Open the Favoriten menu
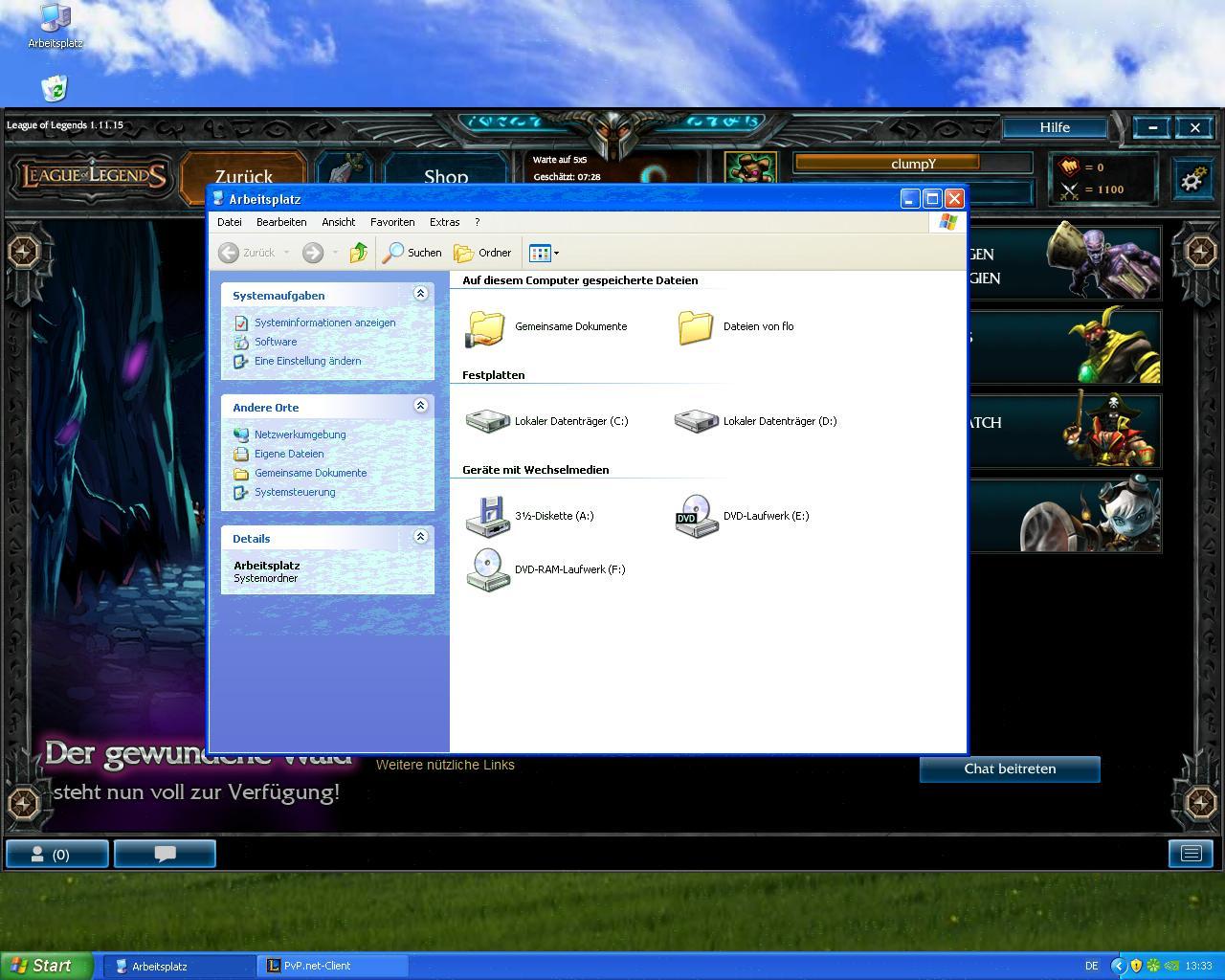The height and width of the screenshot is (980, 1225). pyautogui.click(x=392, y=222)
